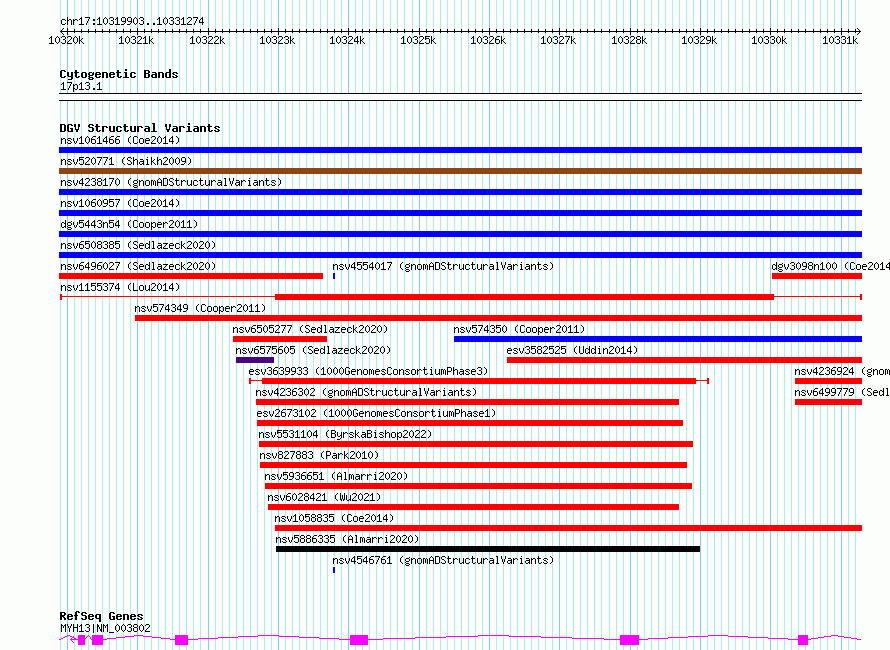Select the red nsv827883 bar
Image resolution: width=890 pixels, height=650 pixels.
click(473, 465)
